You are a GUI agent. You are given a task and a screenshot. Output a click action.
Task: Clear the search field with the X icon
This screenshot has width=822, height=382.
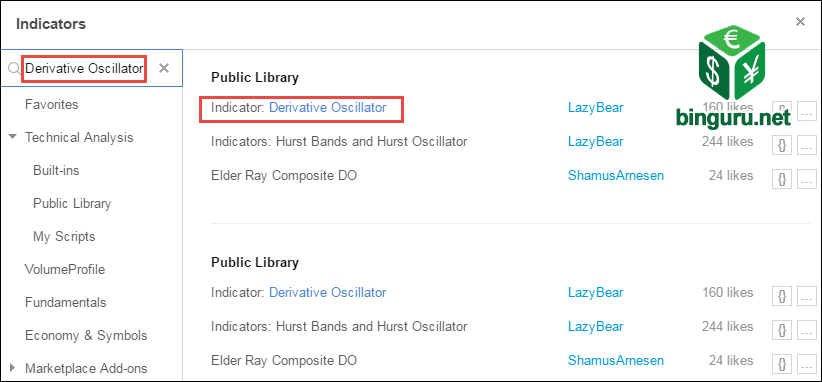pos(164,68)
